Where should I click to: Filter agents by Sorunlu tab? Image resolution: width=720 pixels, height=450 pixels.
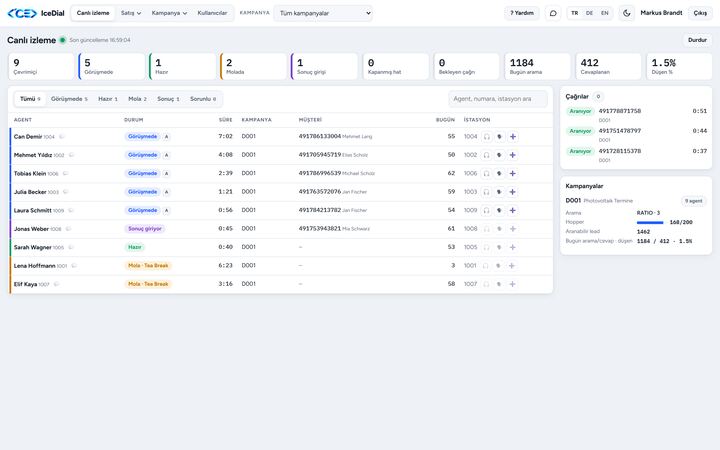point(203,99)
